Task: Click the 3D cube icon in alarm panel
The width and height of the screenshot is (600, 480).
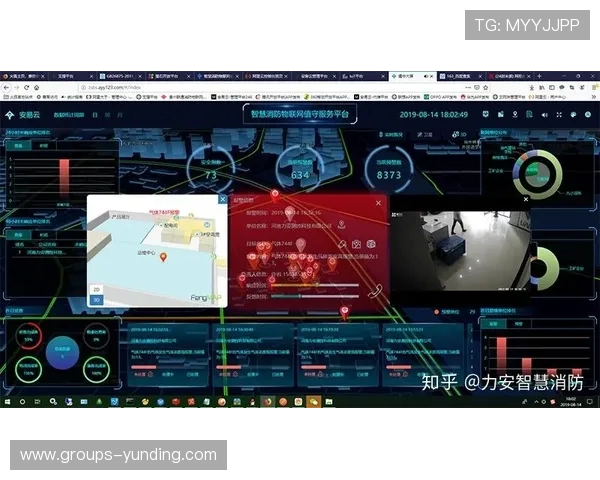Action: pos(370,243)
